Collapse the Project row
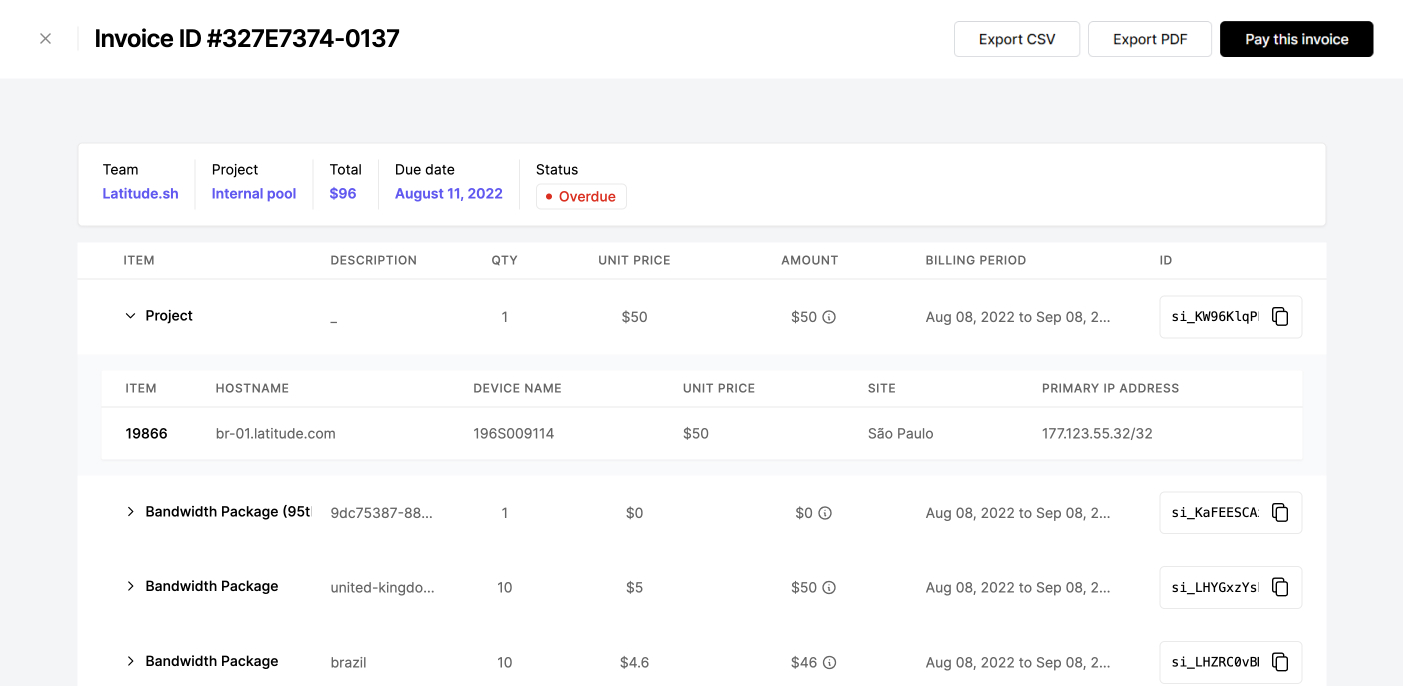This screenshot has height=686, width=1403. click(130, 316)
